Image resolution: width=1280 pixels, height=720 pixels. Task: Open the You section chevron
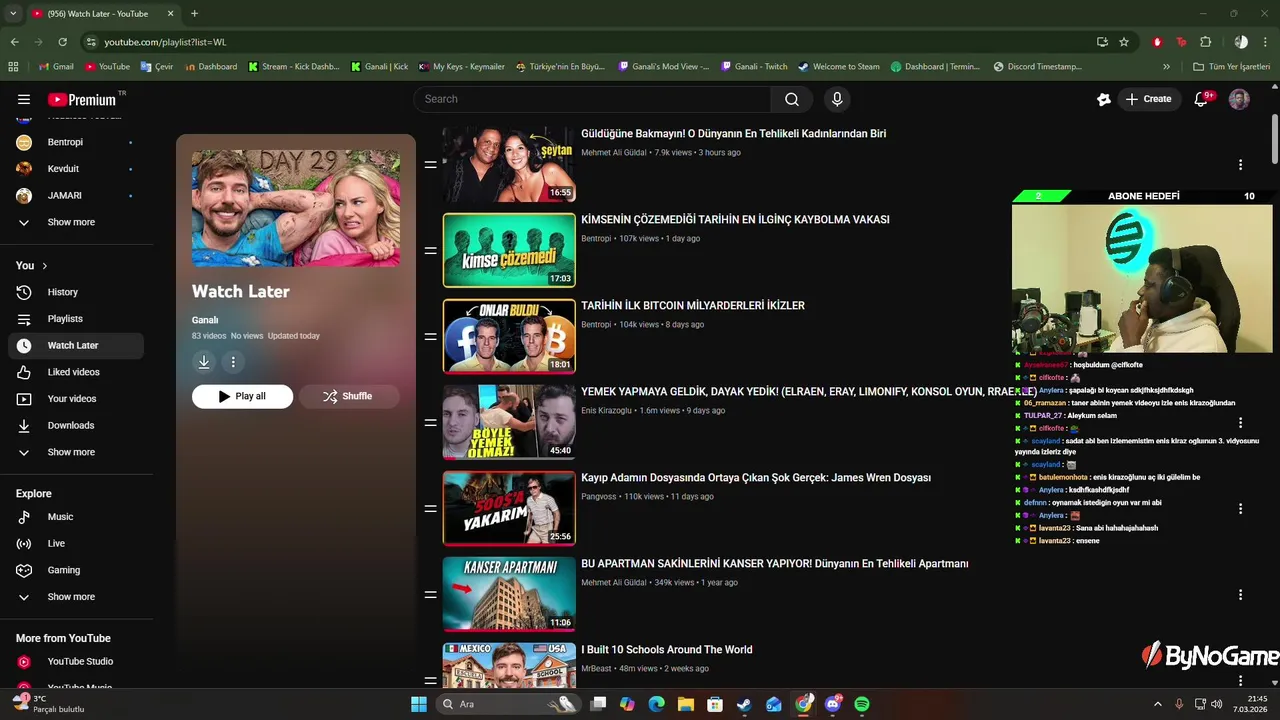tap(44, 266)
